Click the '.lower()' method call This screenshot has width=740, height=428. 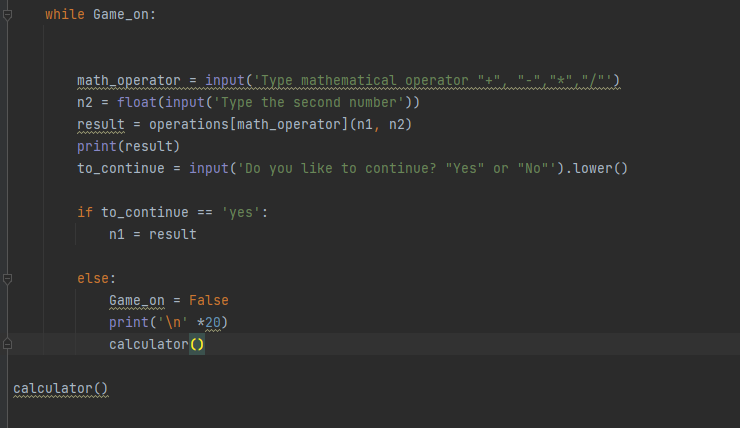pos(597,168)
